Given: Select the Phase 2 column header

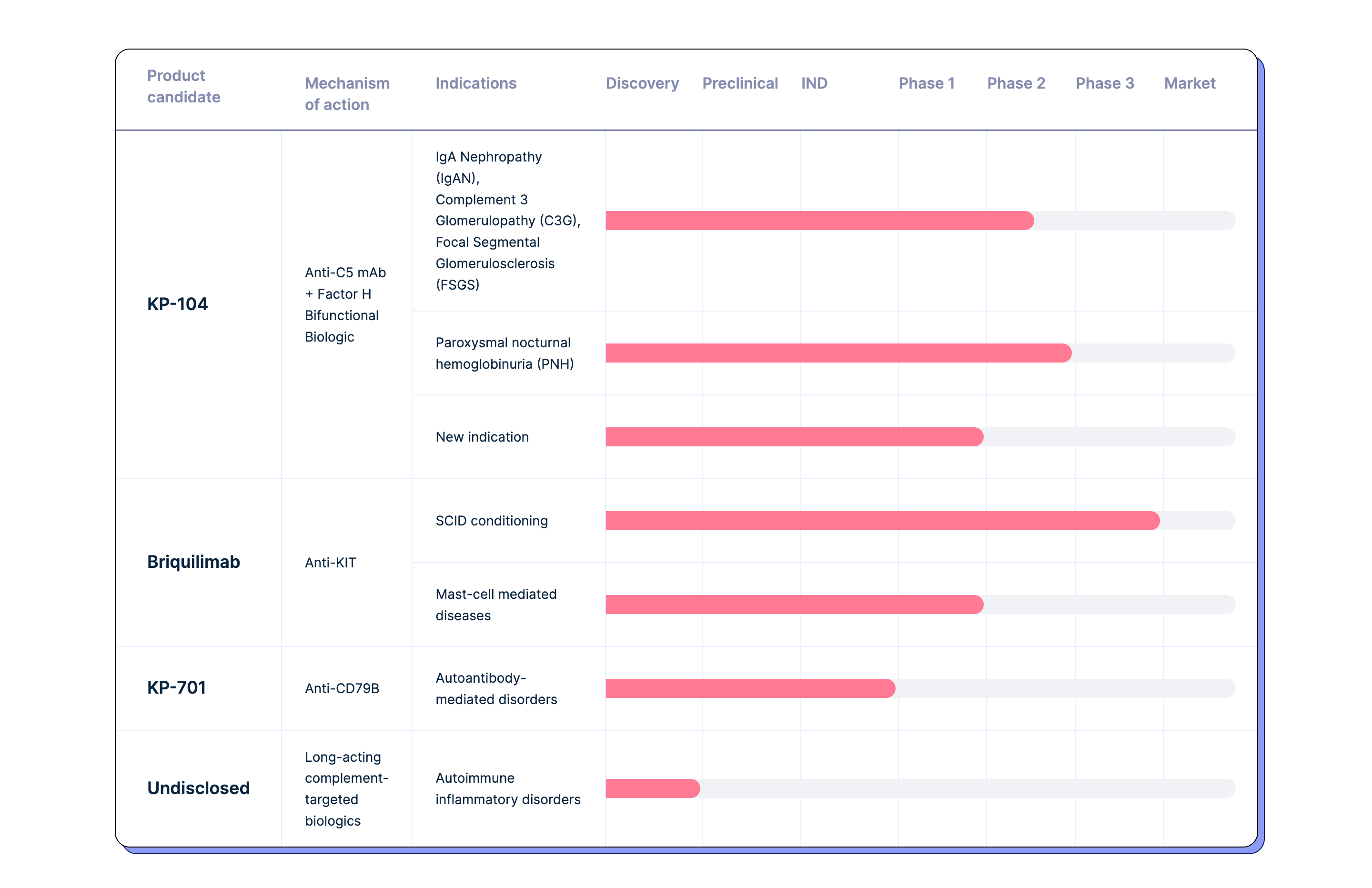Looking at the screenshot, I should (1016, 83).
